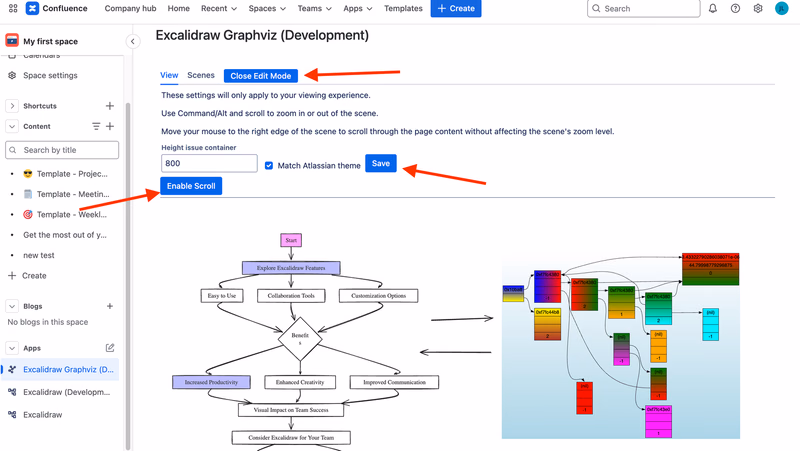Open the Excalidraw (Development) app link
Viewport: 800px width, 451px height.
(x=66, y=392)
